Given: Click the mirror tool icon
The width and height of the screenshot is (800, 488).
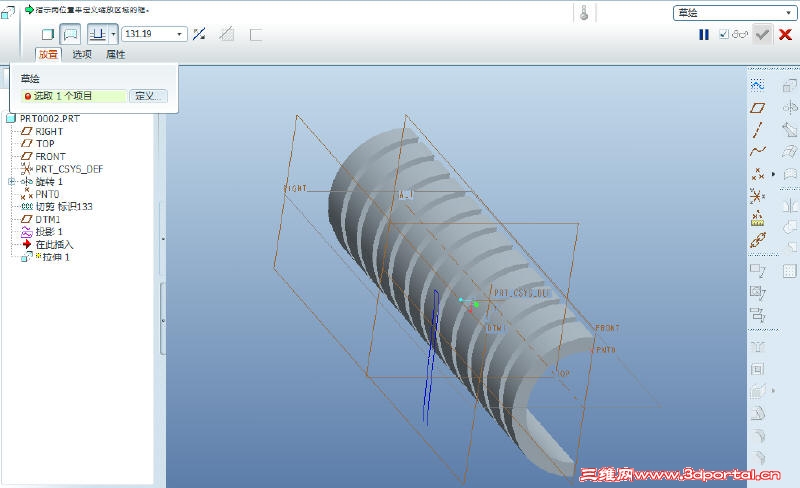Looking at the screenshot, I should [x=790, y=205].
